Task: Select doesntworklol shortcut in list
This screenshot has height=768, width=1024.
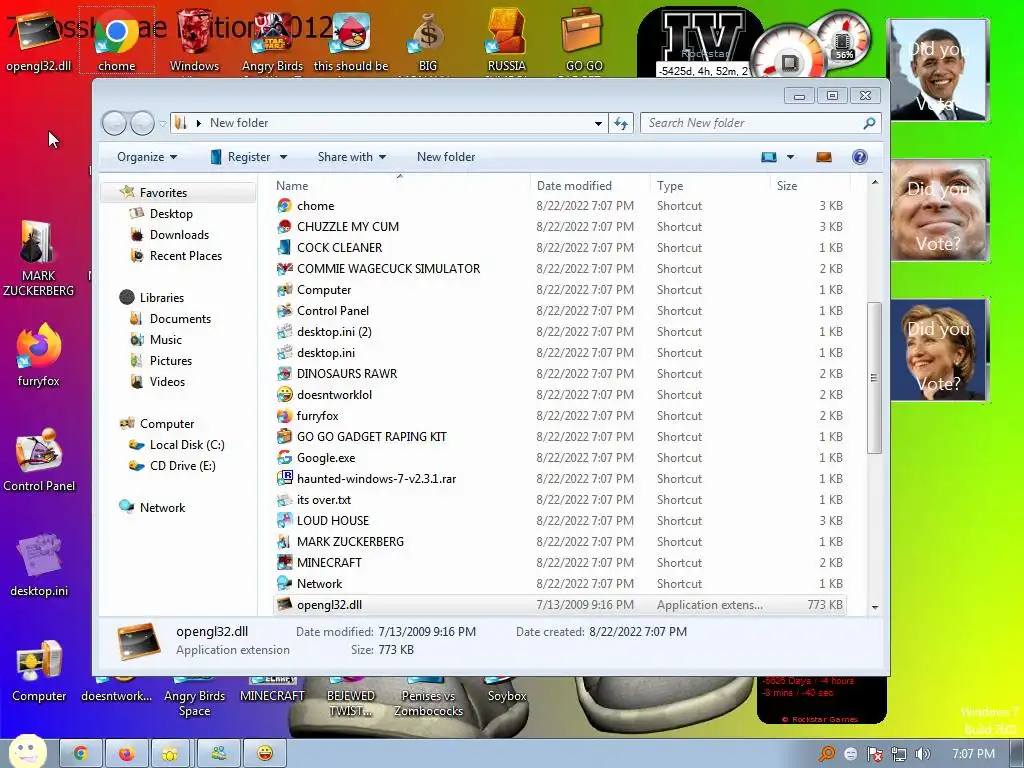Action: [334, 395]
